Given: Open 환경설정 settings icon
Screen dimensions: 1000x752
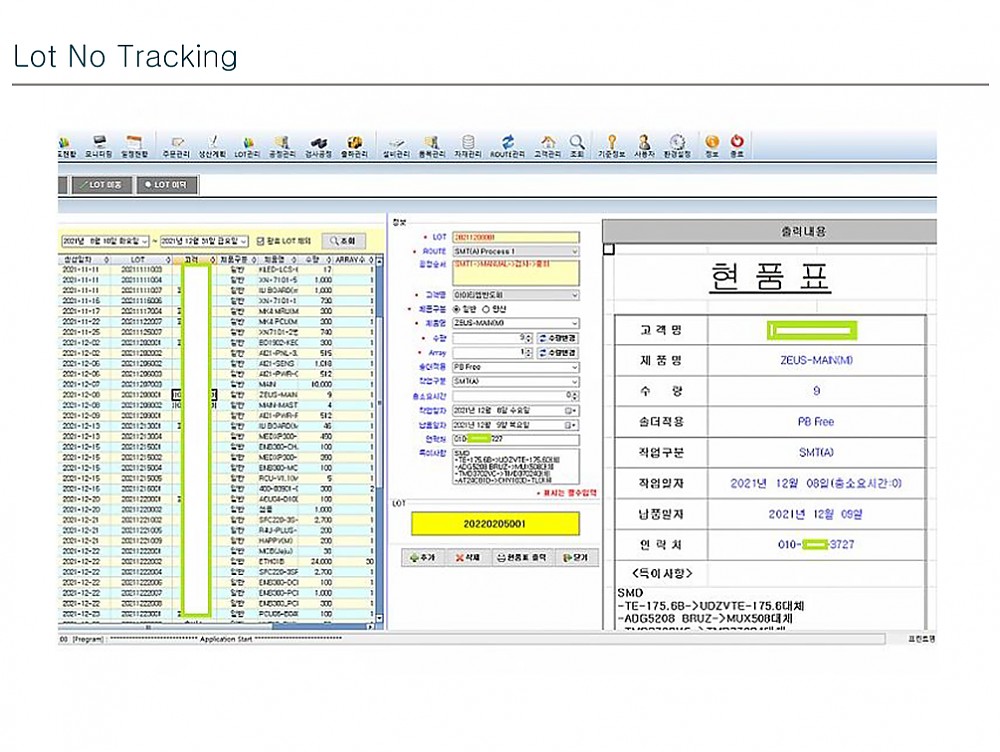Looking at the screenshot, I should click(x=677, y=146).
